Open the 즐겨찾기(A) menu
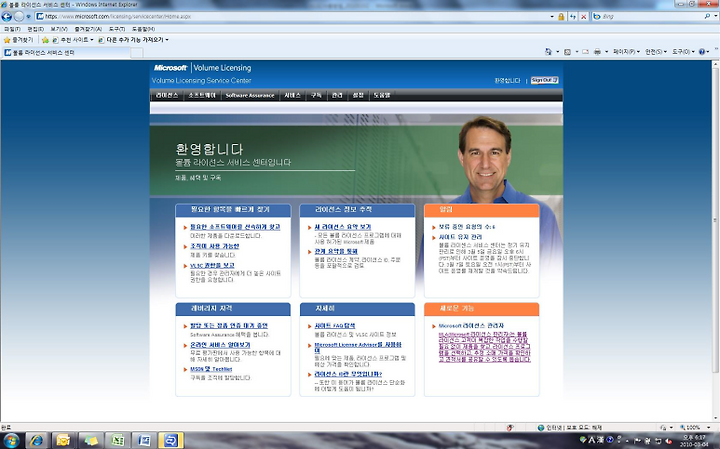 click(x=88, y=29)
